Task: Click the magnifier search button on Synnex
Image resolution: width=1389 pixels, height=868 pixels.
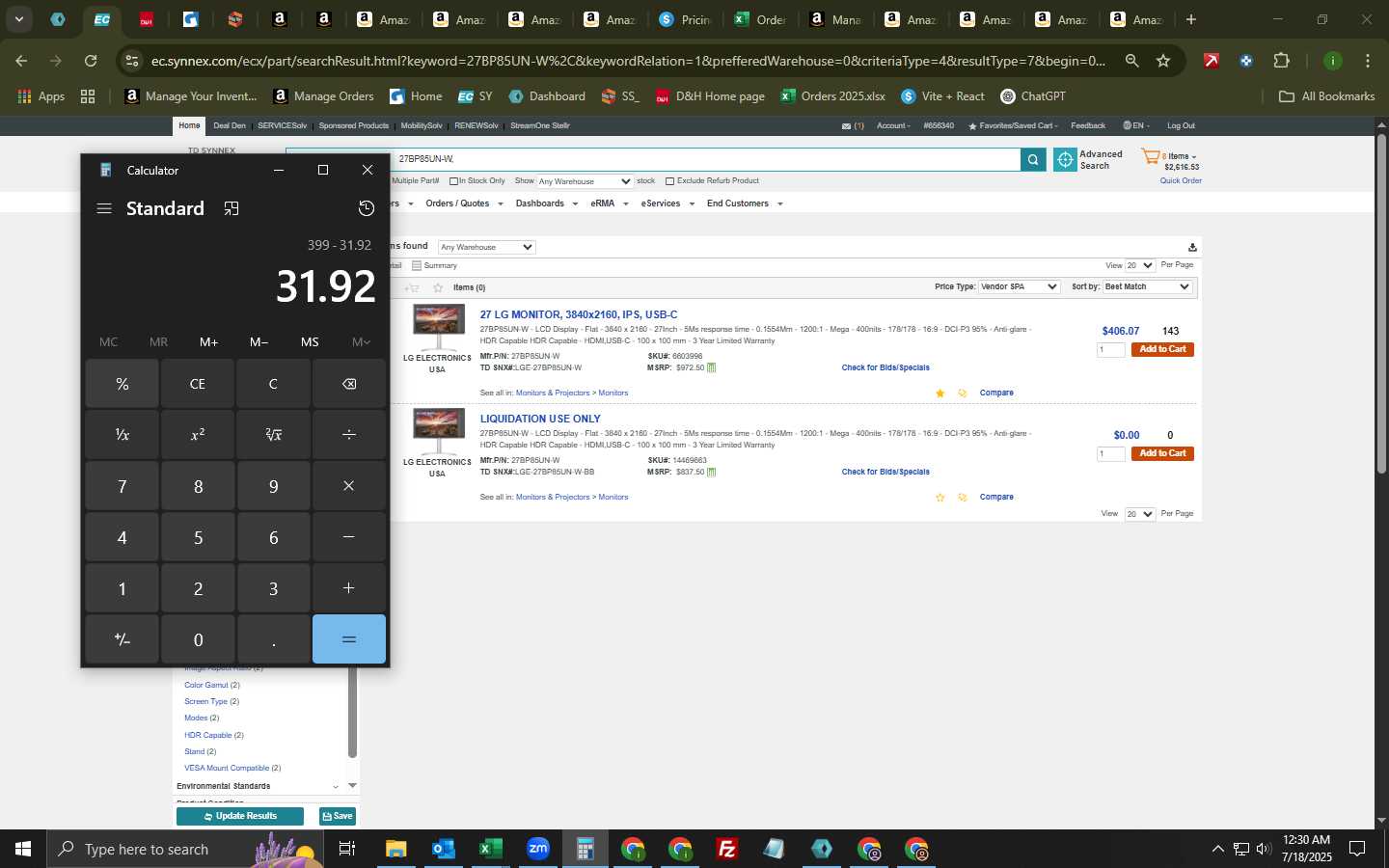Action: pyautogui.click(x=1033, y=160)
